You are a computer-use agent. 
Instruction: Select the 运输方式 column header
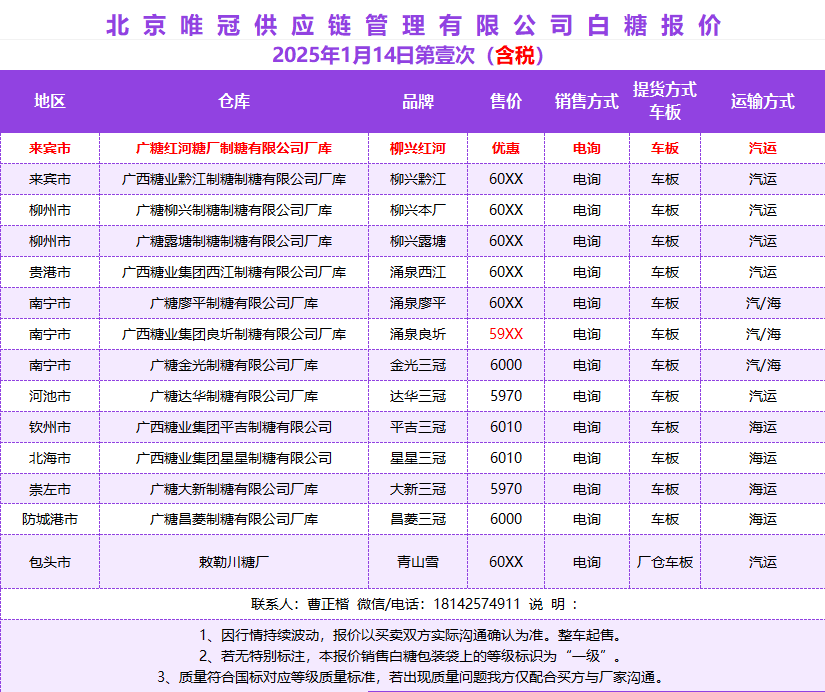[762, 101]
